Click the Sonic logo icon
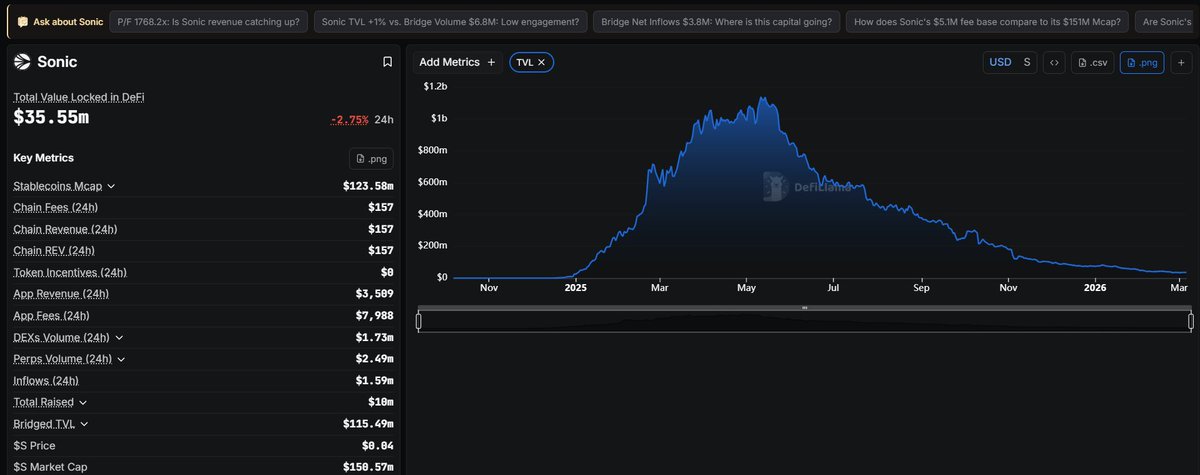This screenshot has width=1200, height=475. click(22, 62)
